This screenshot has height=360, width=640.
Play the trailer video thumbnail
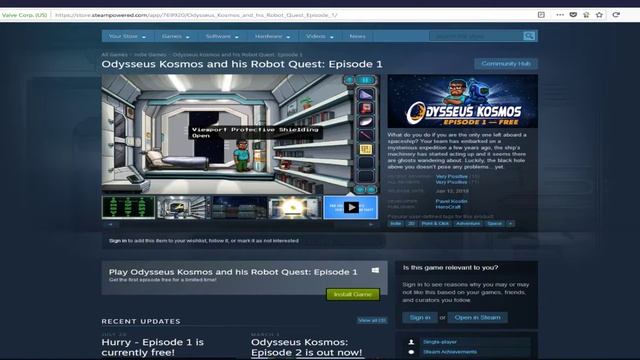coord(351,207)
